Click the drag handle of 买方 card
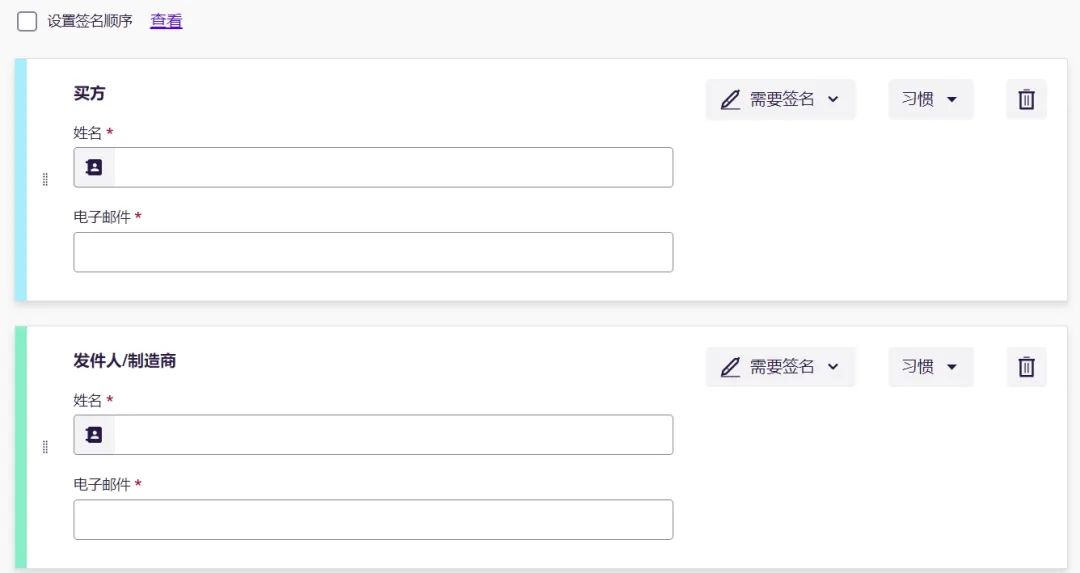 point(45,179)
